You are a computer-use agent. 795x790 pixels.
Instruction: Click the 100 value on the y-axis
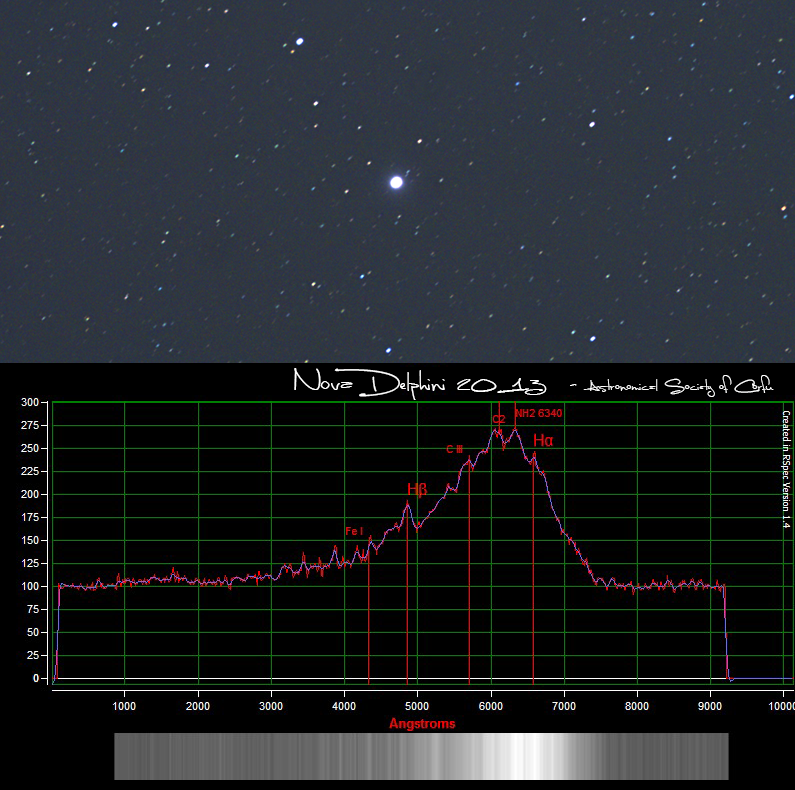(29, 586)
